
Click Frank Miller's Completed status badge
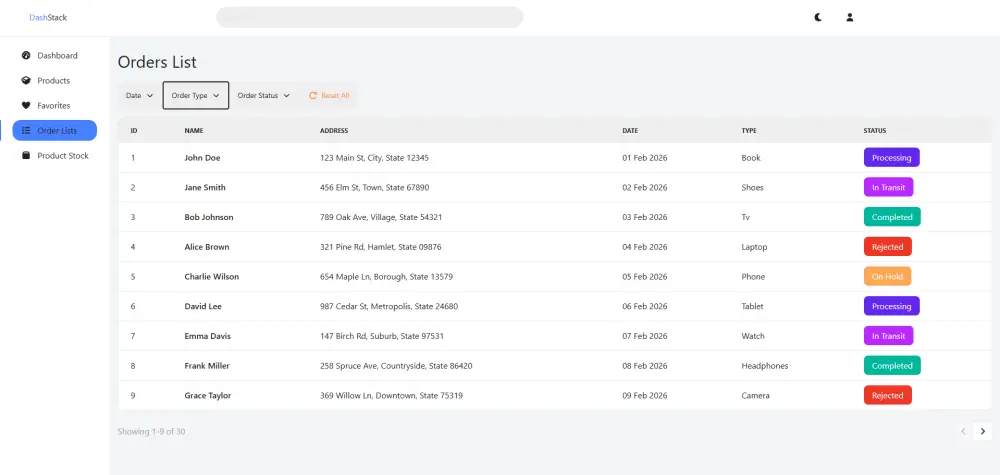tap(892, 365)
